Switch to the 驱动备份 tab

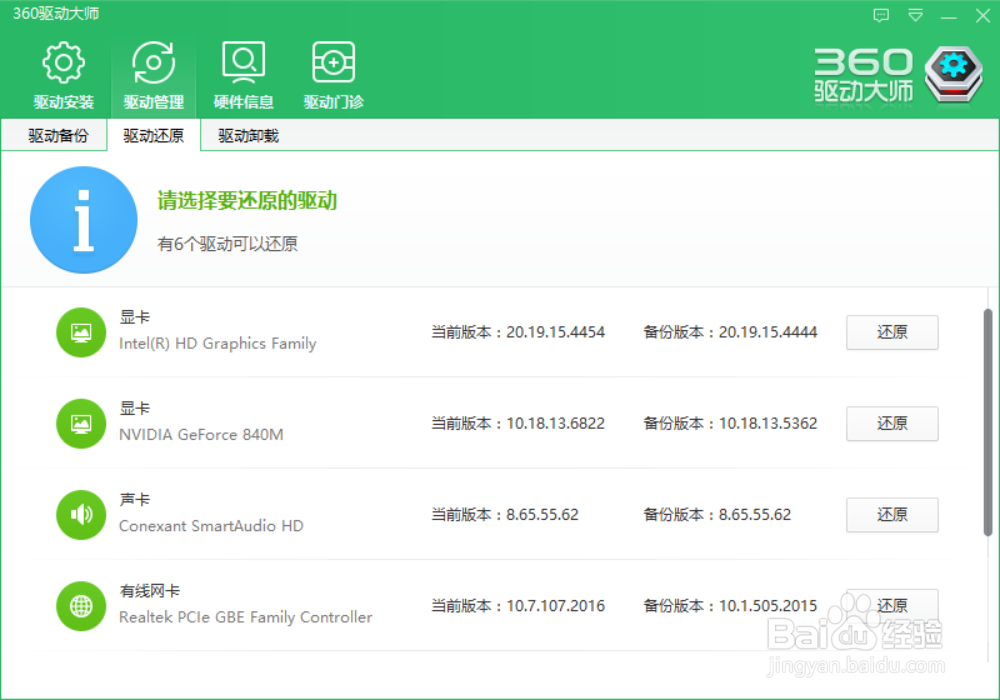tap(53, 135)
